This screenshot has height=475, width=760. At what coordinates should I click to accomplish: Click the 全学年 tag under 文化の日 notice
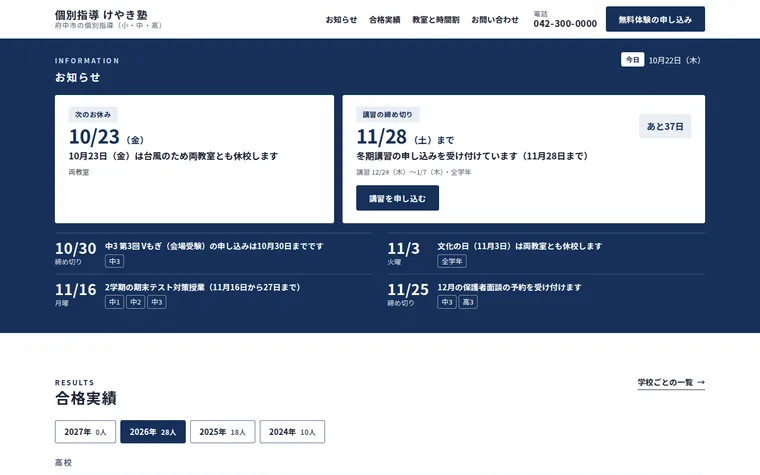[452, 261]
